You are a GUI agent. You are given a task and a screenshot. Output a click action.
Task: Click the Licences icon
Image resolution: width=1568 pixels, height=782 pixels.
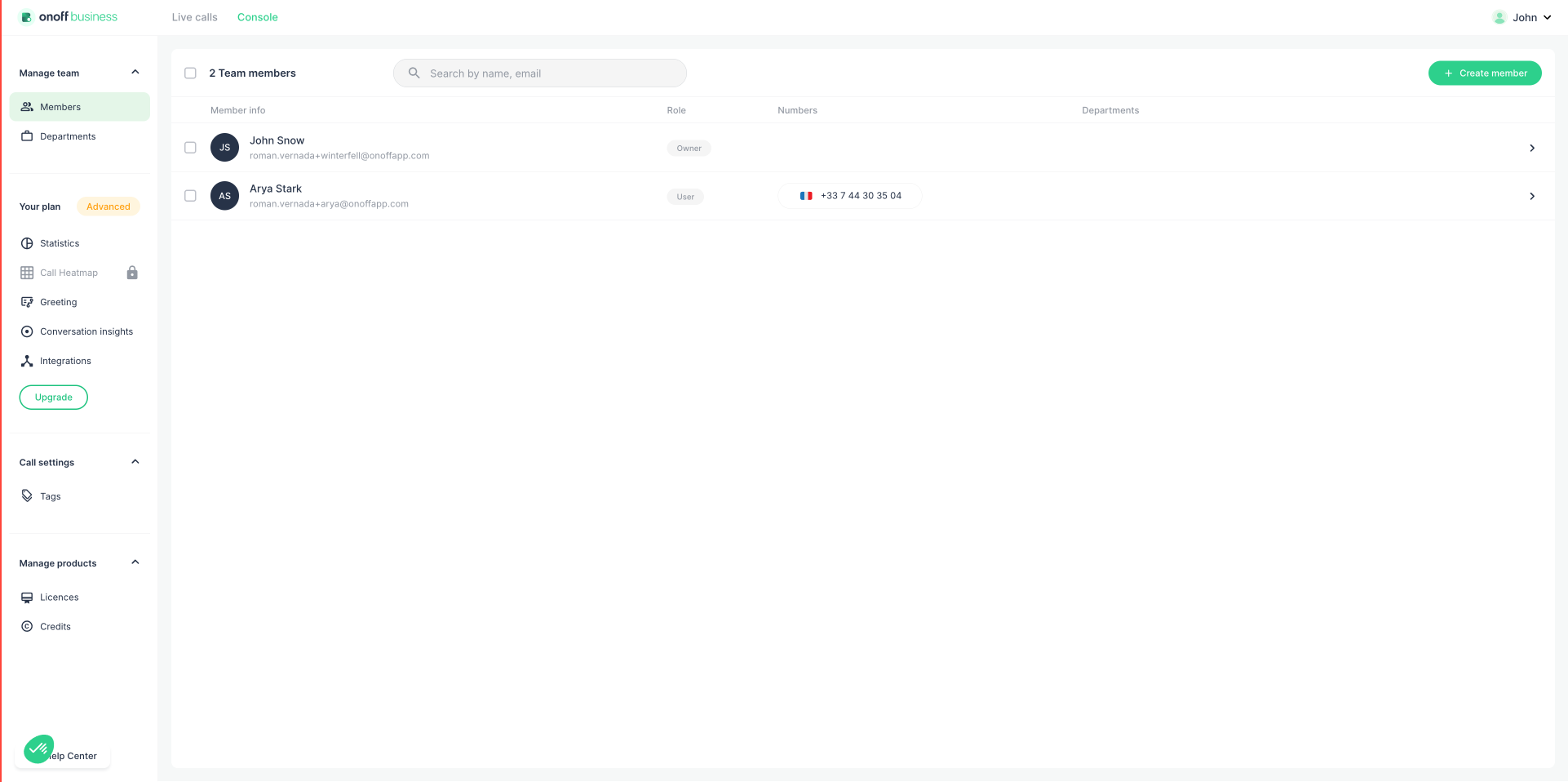coord(27,598)
